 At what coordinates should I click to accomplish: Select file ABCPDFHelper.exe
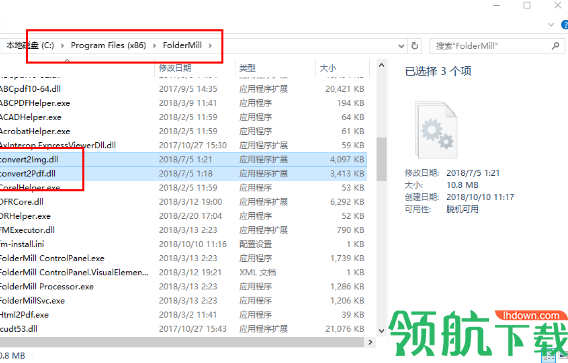[x=35, y=103]
